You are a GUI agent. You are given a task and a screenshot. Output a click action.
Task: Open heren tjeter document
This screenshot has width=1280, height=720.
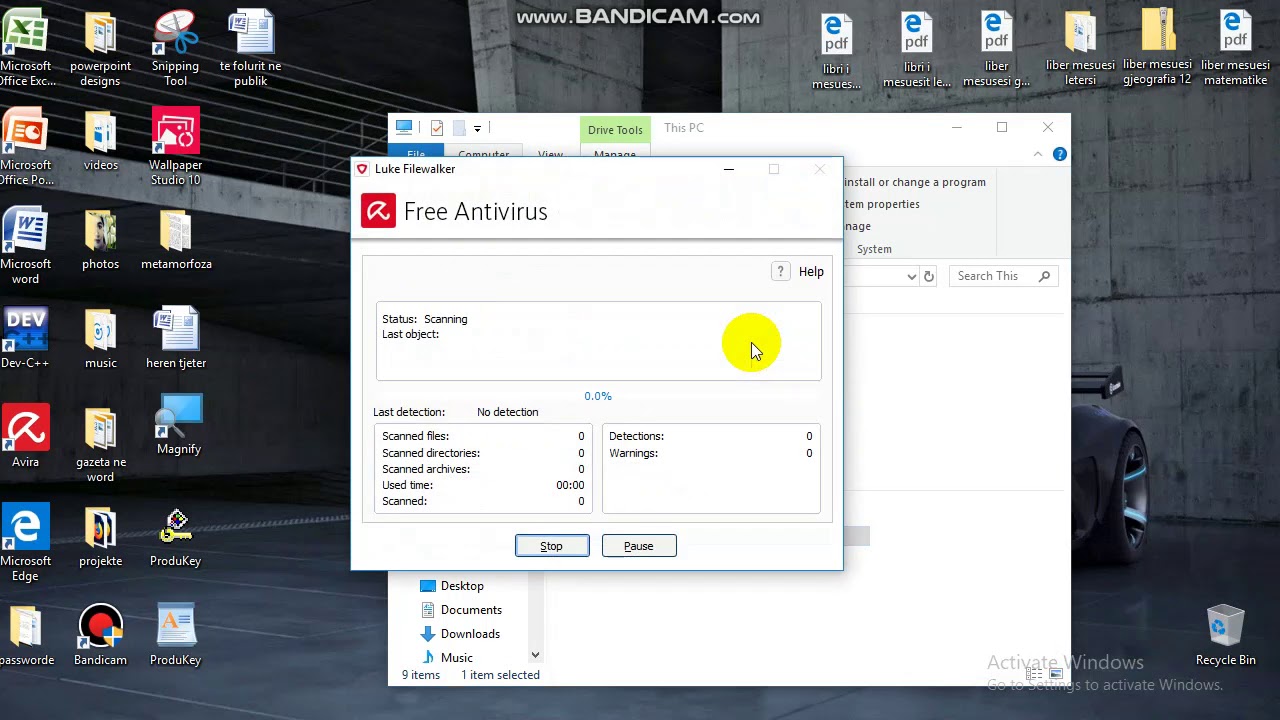[x=176, y=339]
